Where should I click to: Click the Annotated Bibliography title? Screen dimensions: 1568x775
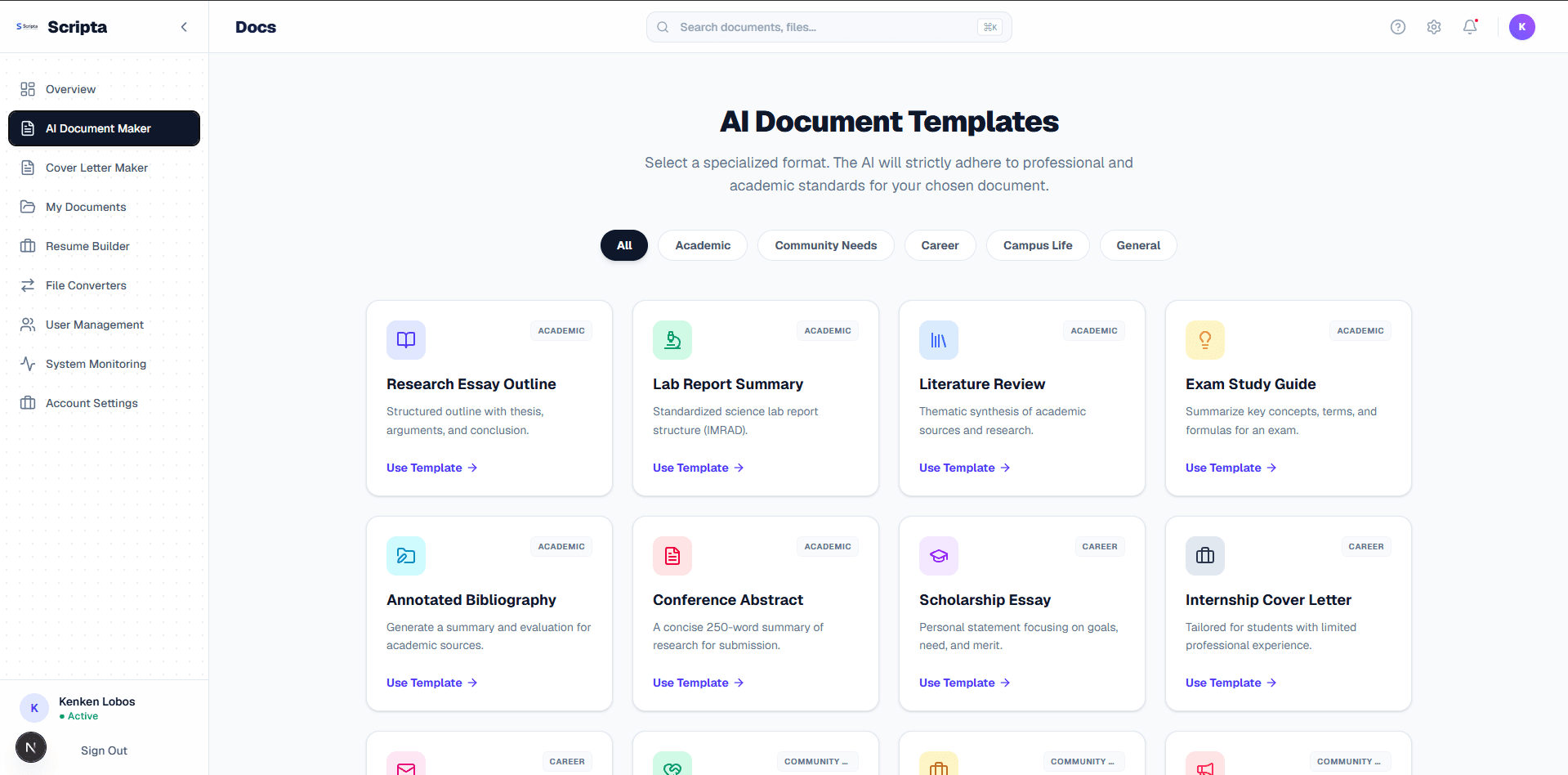click(471, 600)
